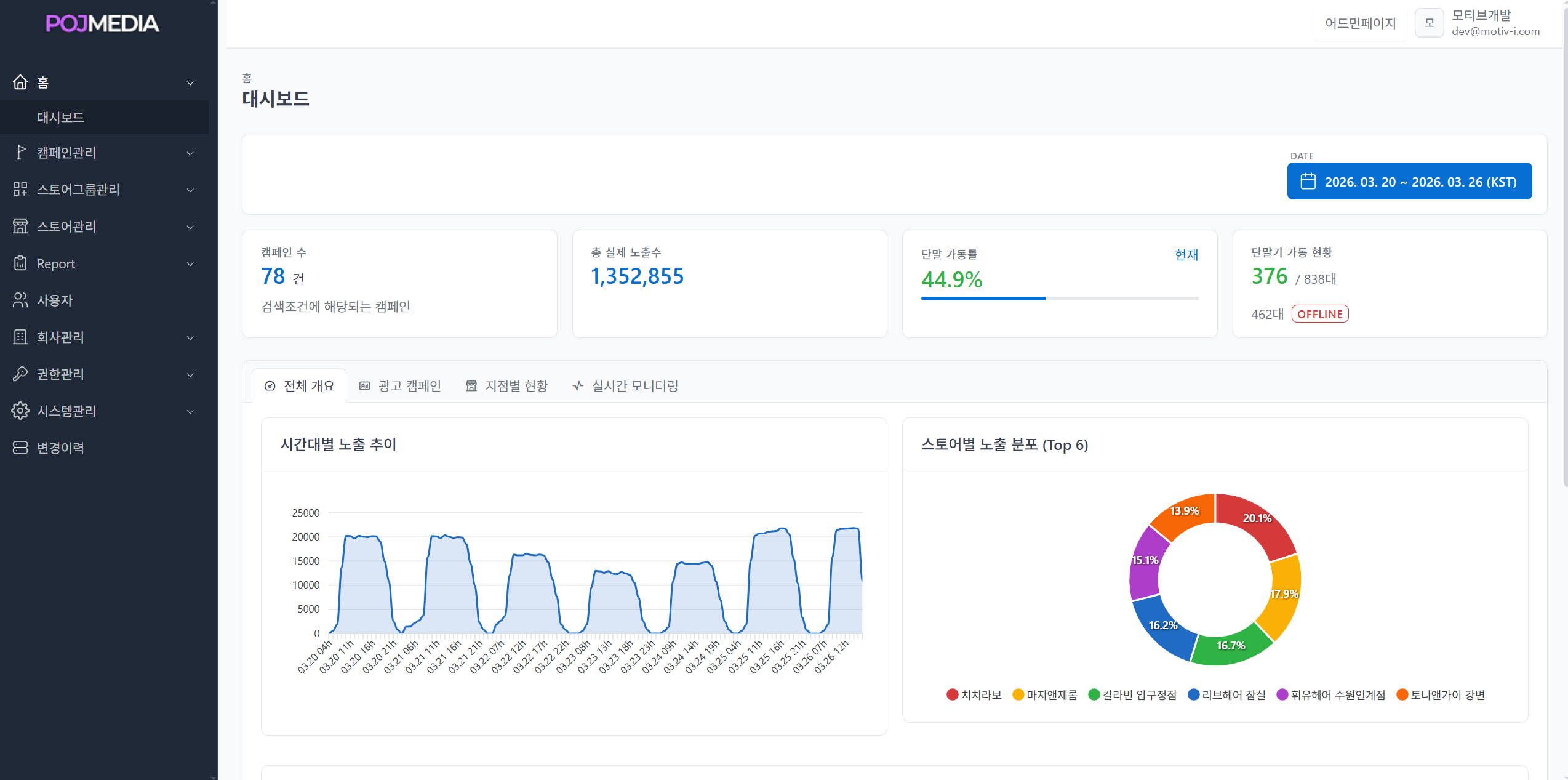This screenshot has height=780, width=1568.
Task: Select the 홈 home icon in sidebar
Action: point(20,82)
